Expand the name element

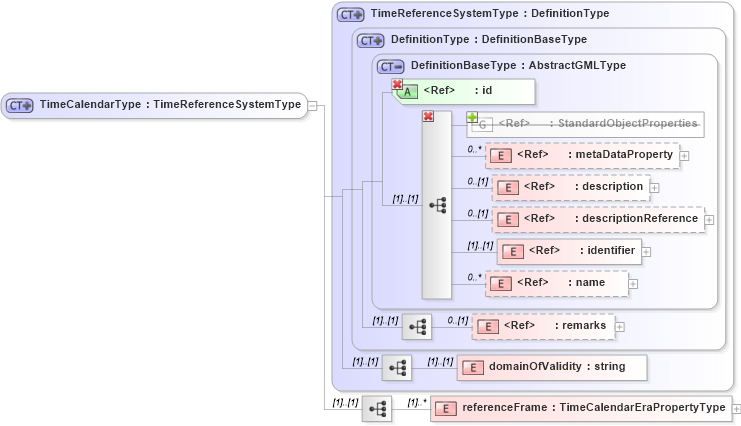[x=633, y=284]
